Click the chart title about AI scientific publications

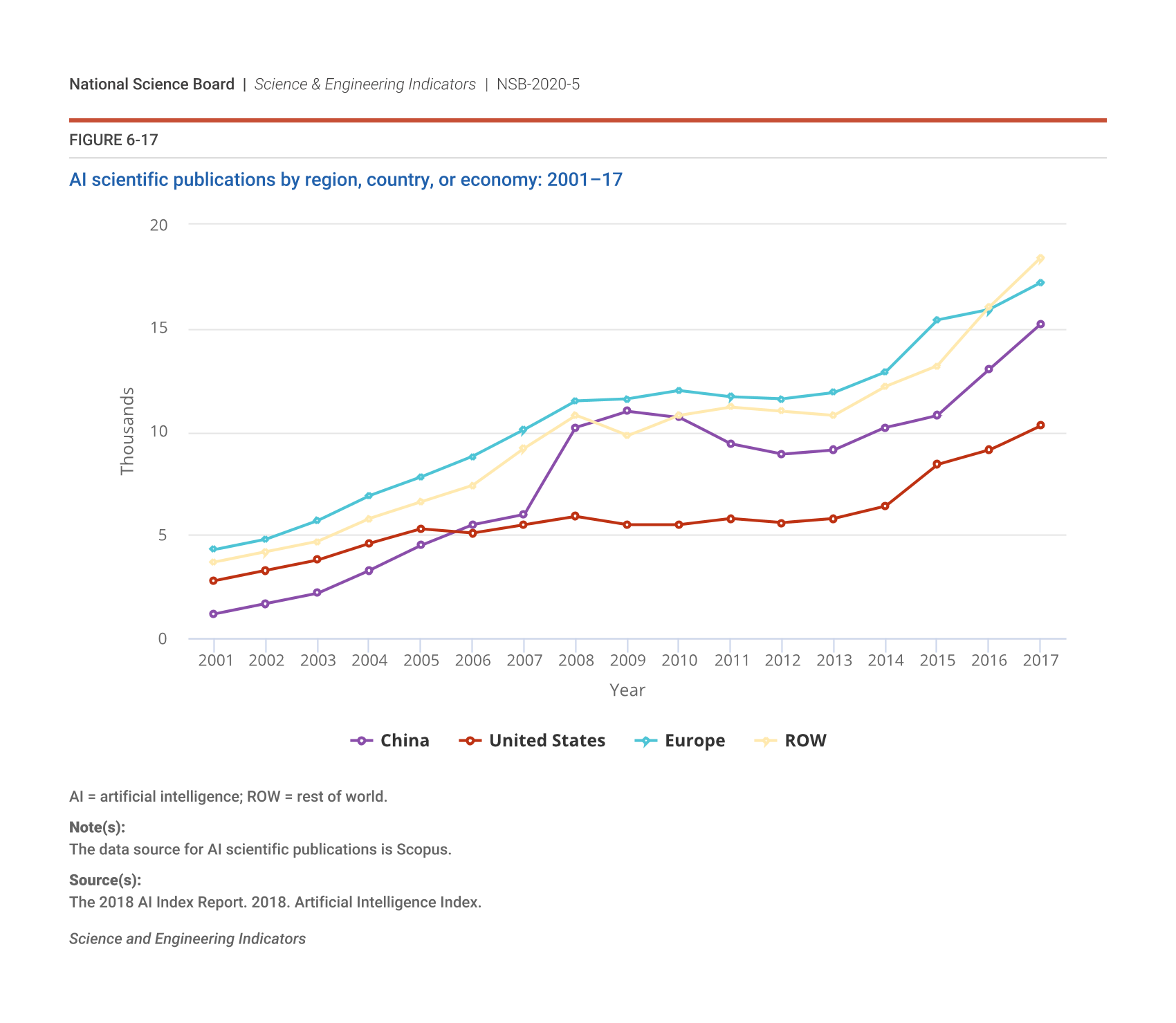346,180
